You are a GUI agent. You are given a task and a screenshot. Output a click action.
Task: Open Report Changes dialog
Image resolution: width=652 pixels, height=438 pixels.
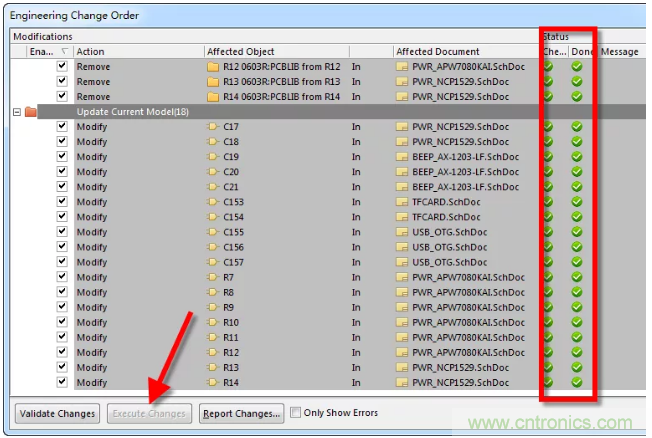[240, 413]
